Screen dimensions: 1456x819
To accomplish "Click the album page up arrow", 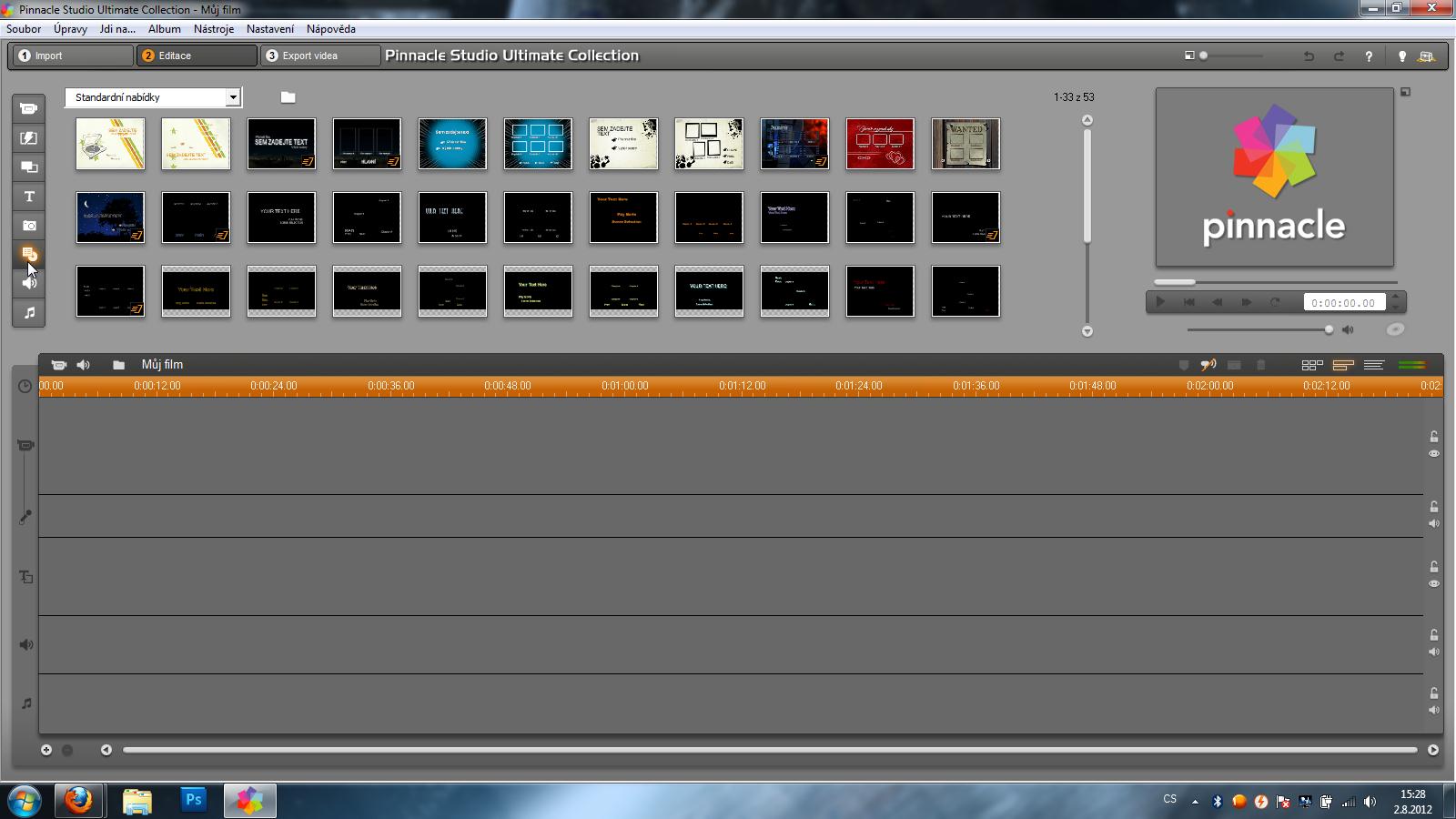I will (1087, 120).
